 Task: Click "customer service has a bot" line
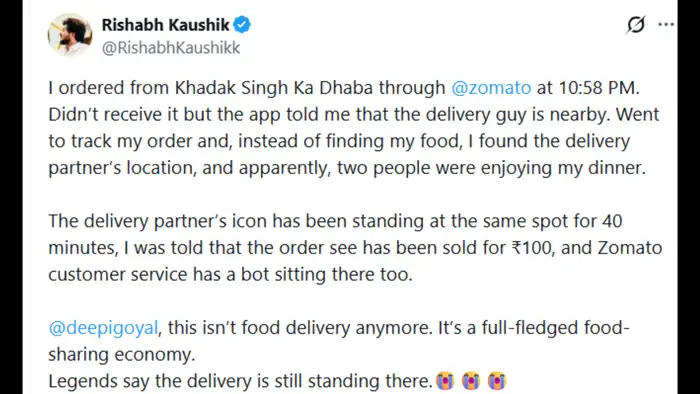tap(230, 274)
